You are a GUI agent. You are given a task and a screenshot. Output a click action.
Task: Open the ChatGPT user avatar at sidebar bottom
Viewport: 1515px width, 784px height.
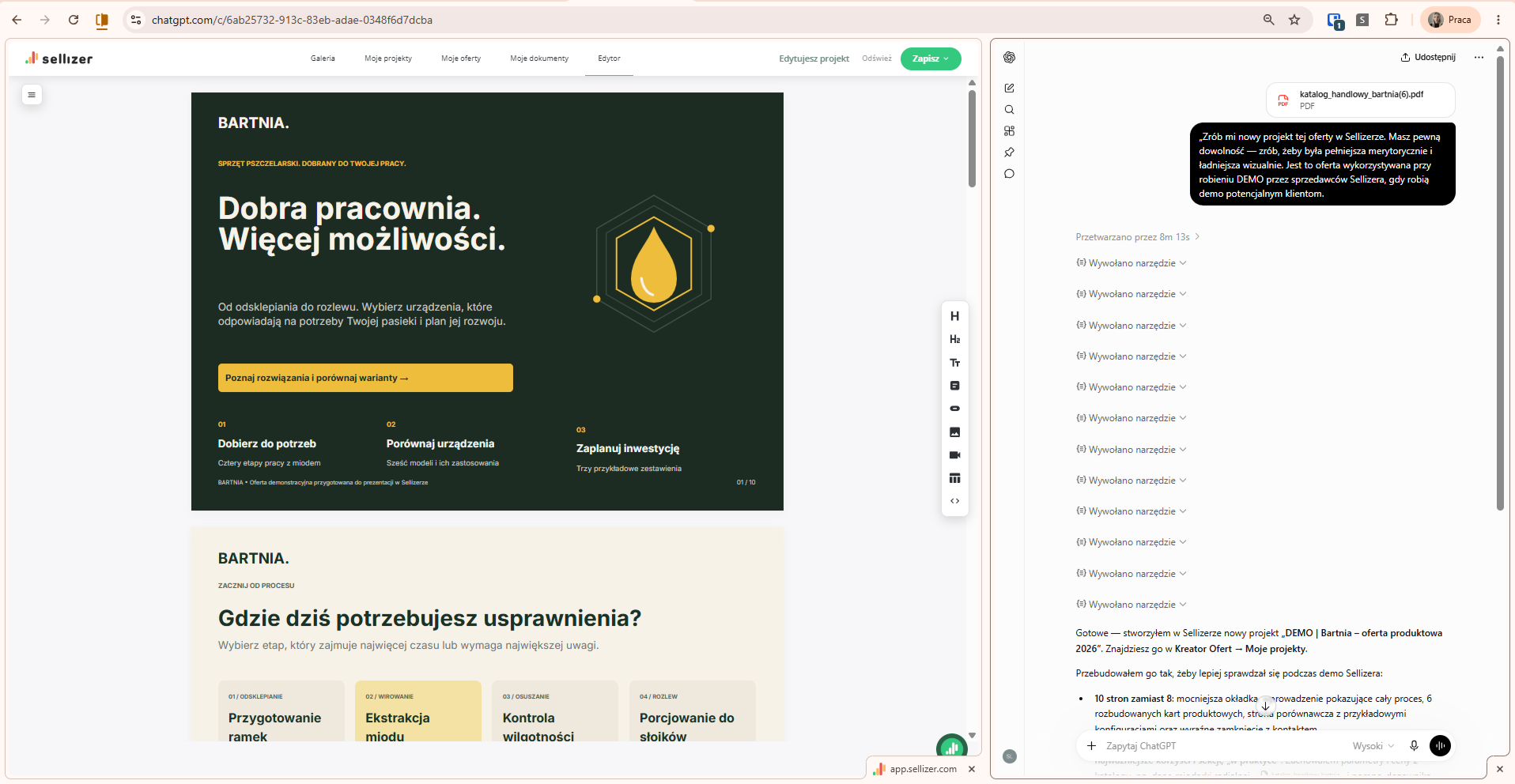(1009, 756)
